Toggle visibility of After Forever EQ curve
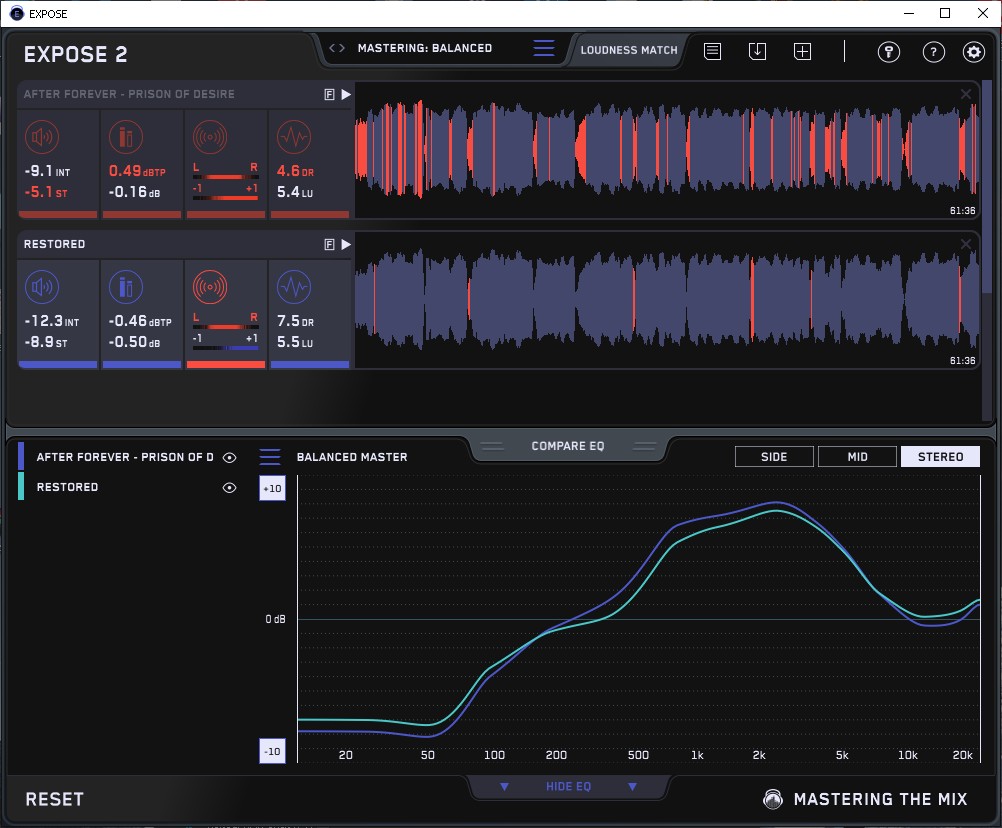The width and height of the screenshot is (1002, 828). point(230,457)
